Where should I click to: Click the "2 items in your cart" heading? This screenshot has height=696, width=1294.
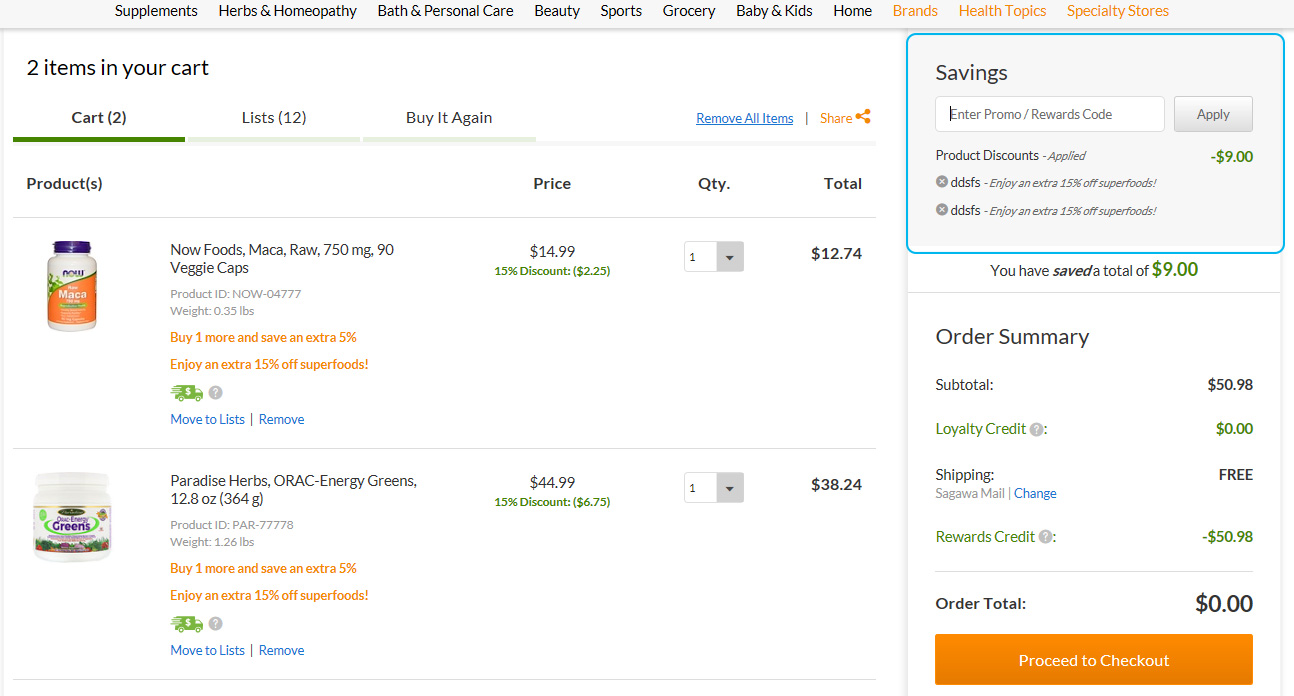click(x=118, y=68)
